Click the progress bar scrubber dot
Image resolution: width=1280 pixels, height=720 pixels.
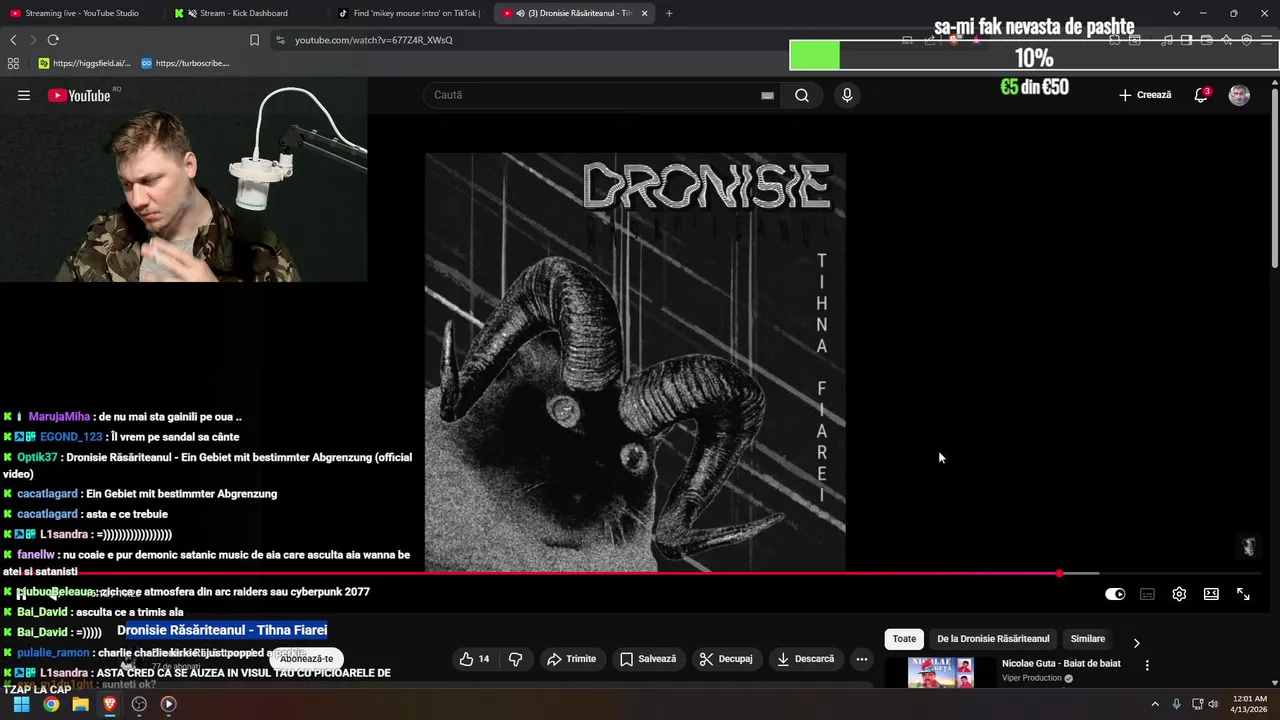click(x=1059, y=573)
